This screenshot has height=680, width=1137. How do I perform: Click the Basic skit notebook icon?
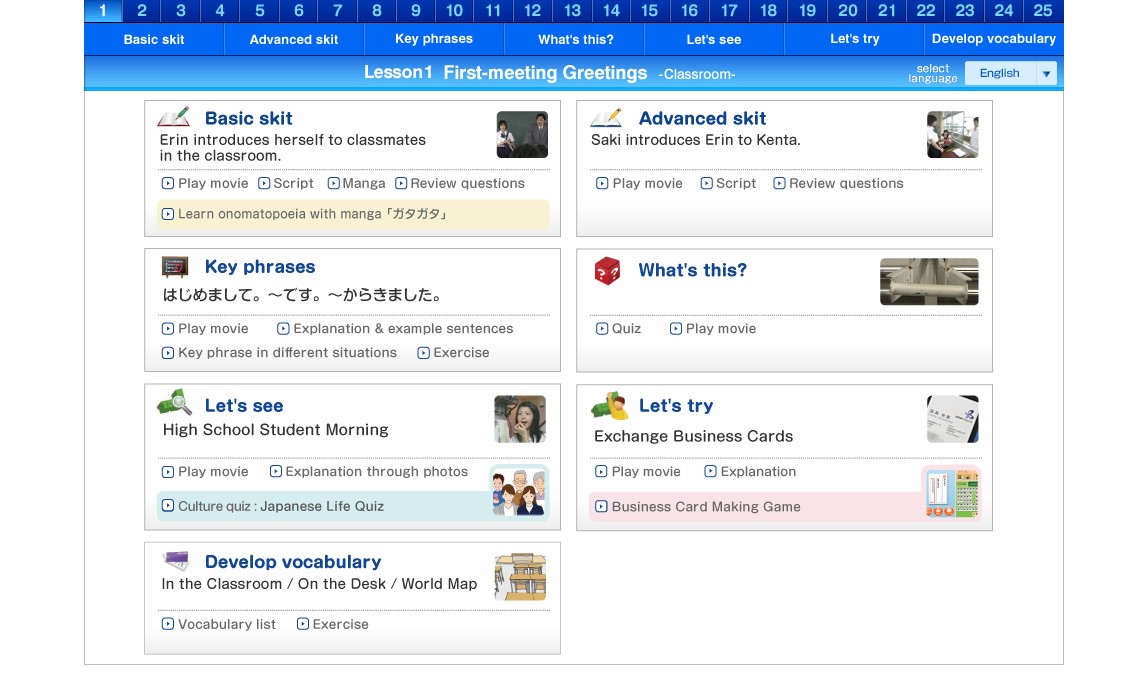(174, 117)
